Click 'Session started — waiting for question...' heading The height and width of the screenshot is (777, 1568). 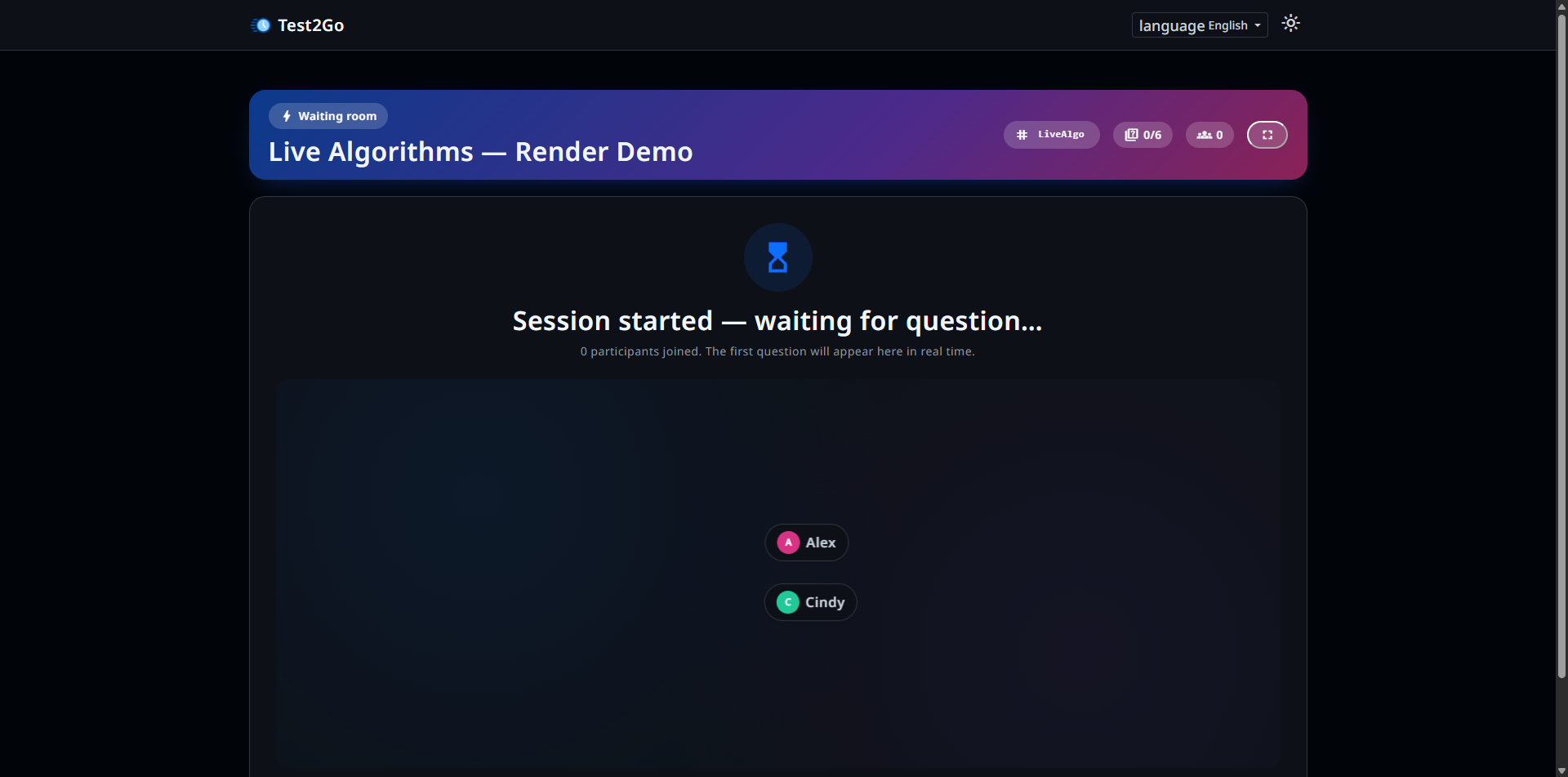click(x=777, y=321)
